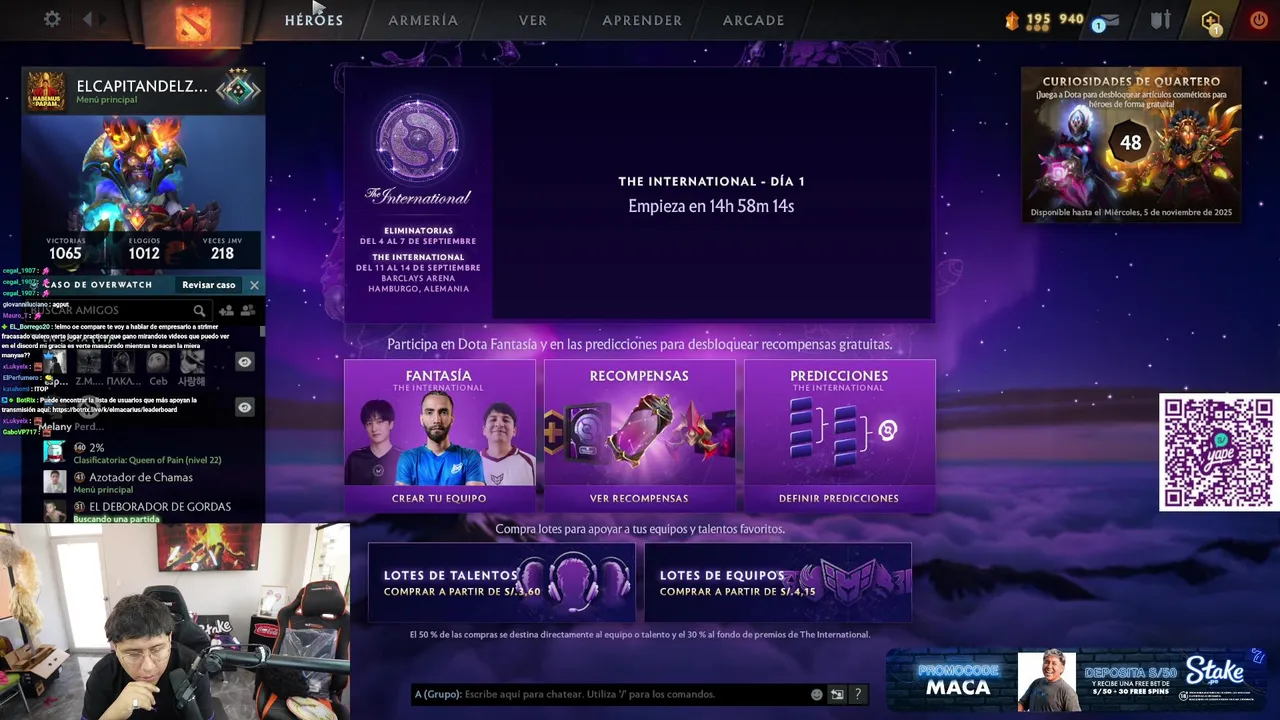Click Crear tu equipo

pos(439,498)
